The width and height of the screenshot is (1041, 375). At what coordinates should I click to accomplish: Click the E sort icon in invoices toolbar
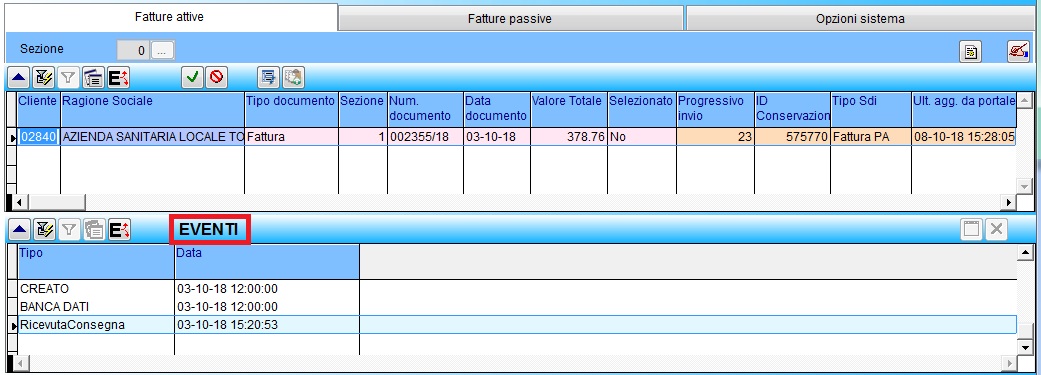(119, 78)
